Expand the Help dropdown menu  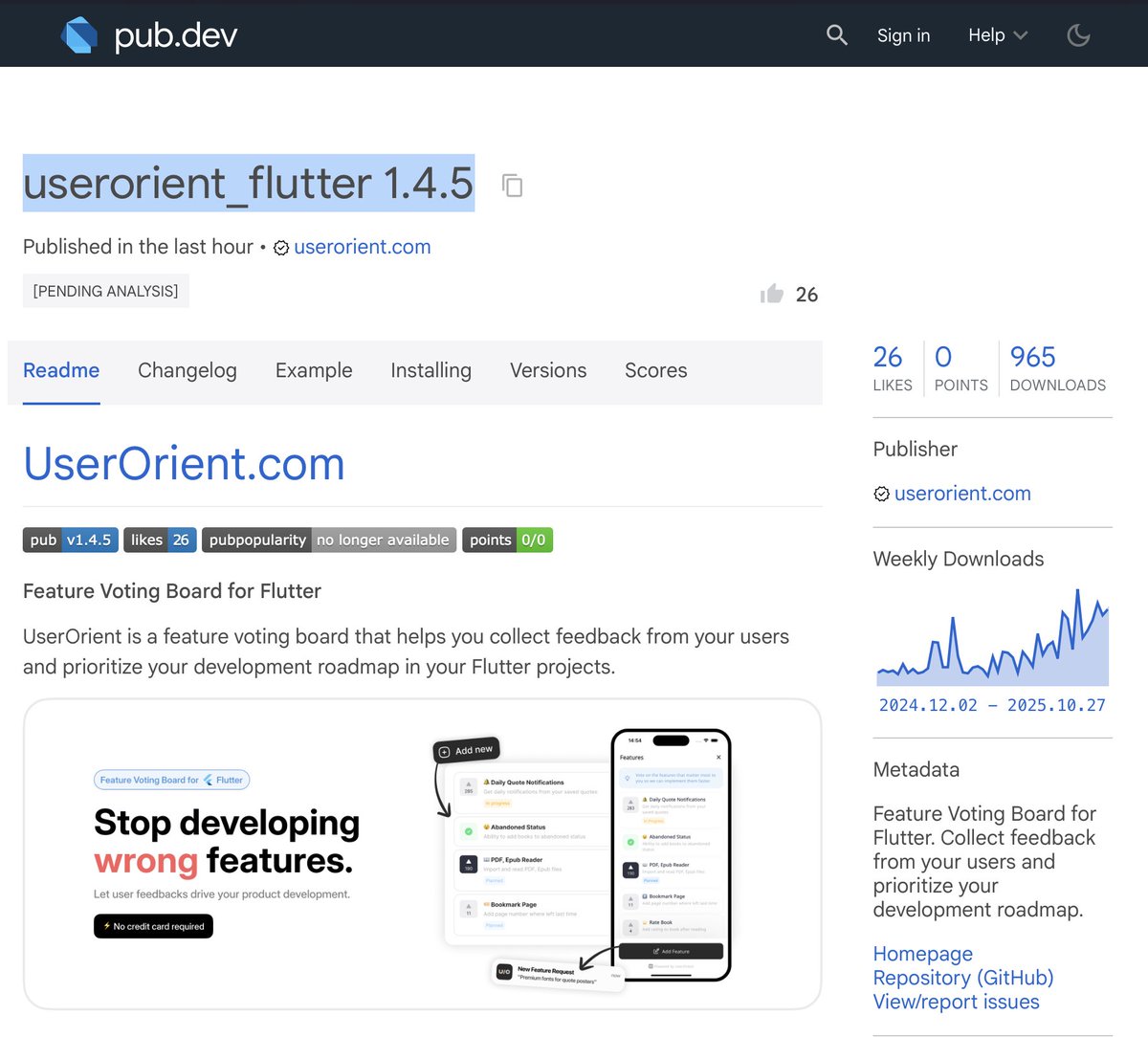[996, 34]
